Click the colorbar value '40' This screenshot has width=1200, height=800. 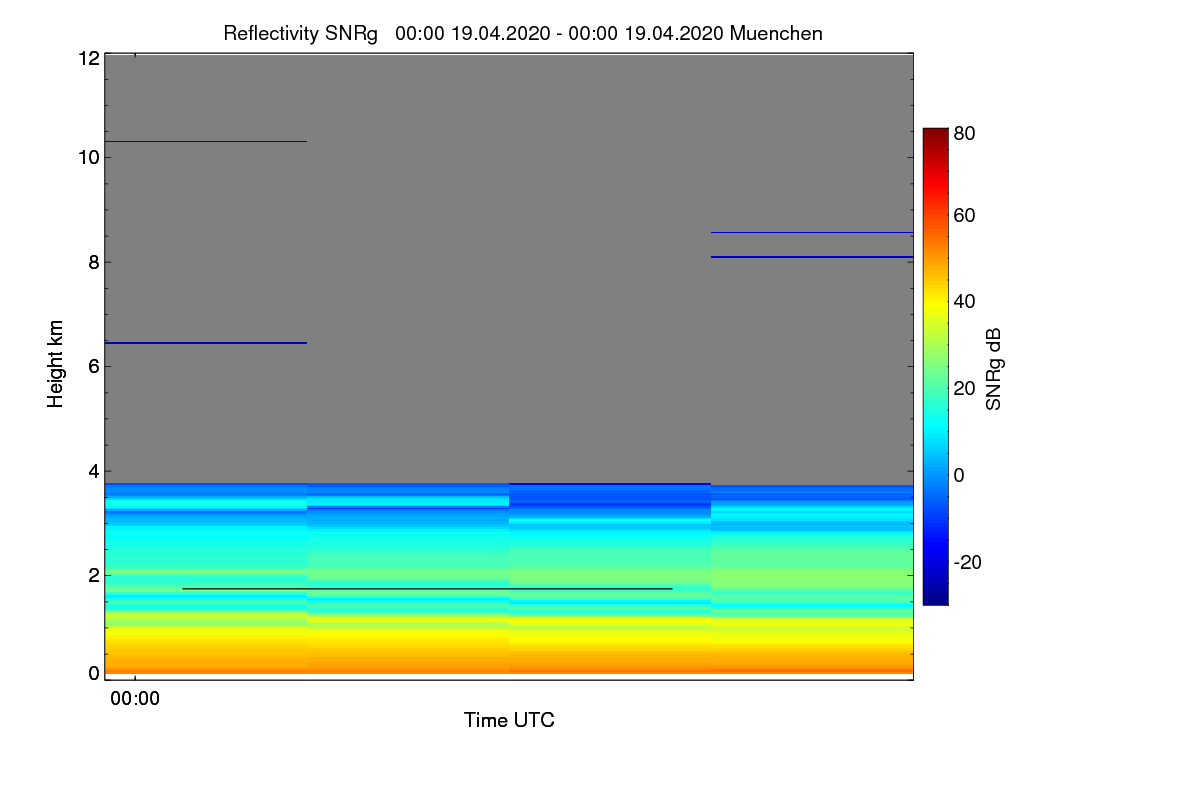[965, 301]
